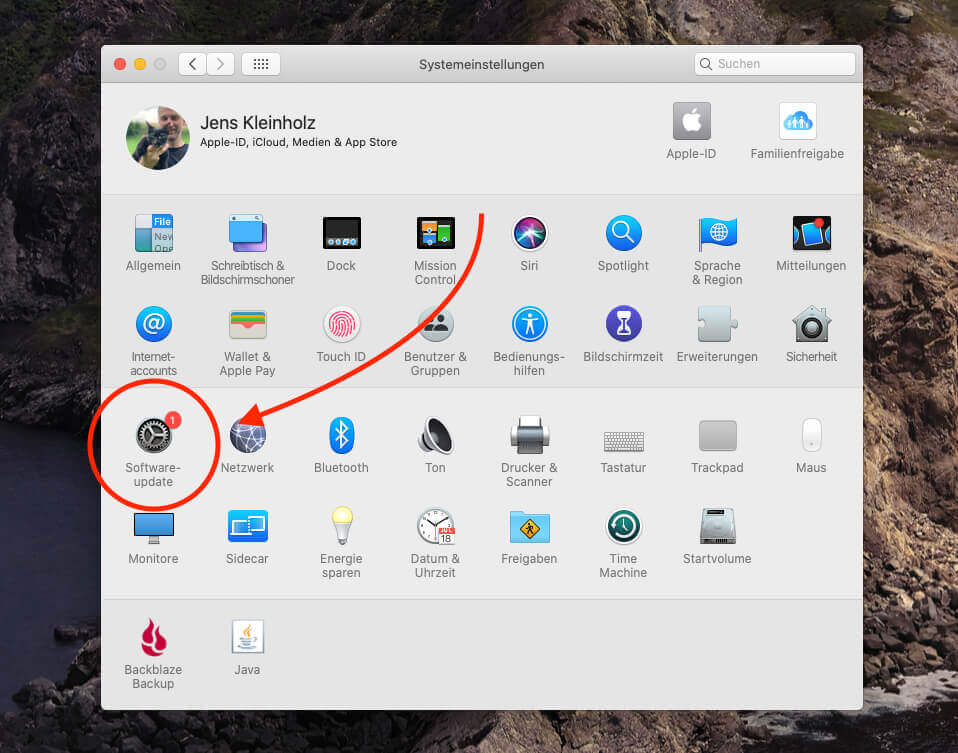Click the Jens Kleinholz account name
958x753 pixels.
tap(258, 123)
